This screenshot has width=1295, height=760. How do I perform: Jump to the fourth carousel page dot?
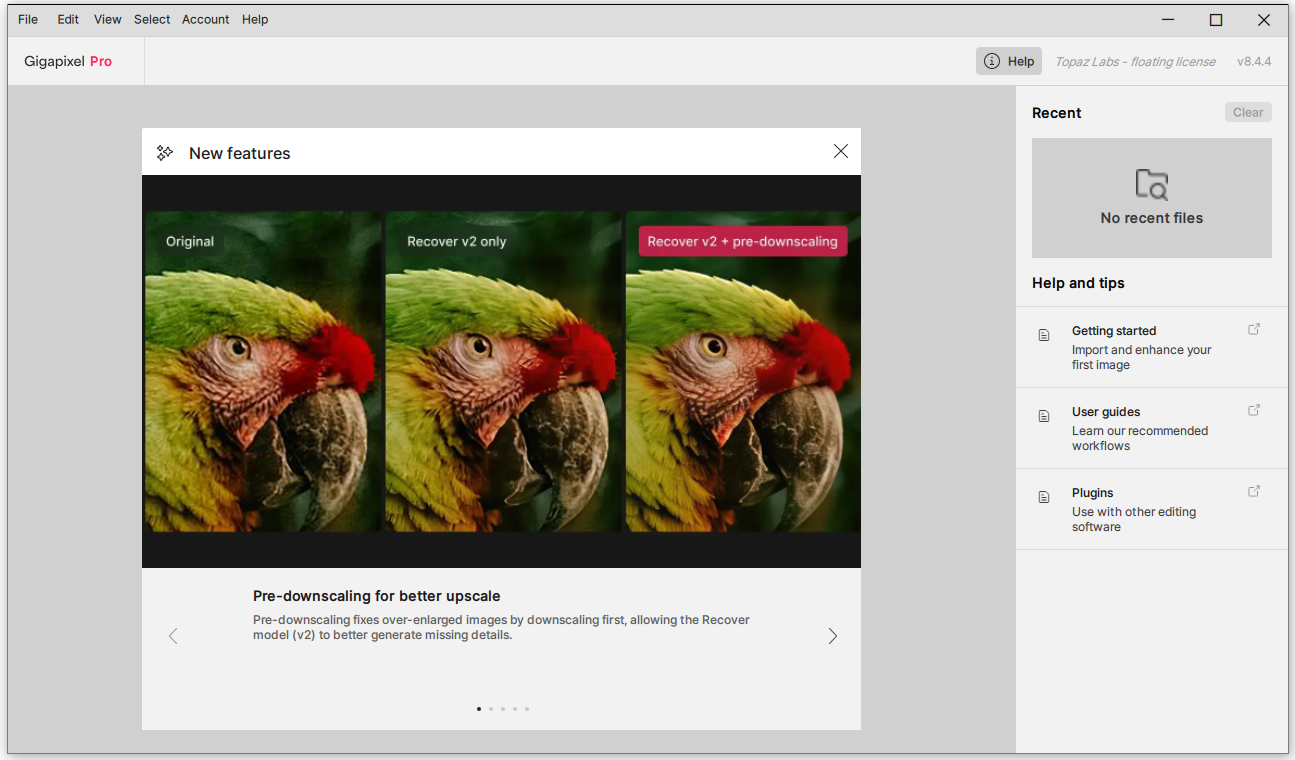(x=515, y=709)
